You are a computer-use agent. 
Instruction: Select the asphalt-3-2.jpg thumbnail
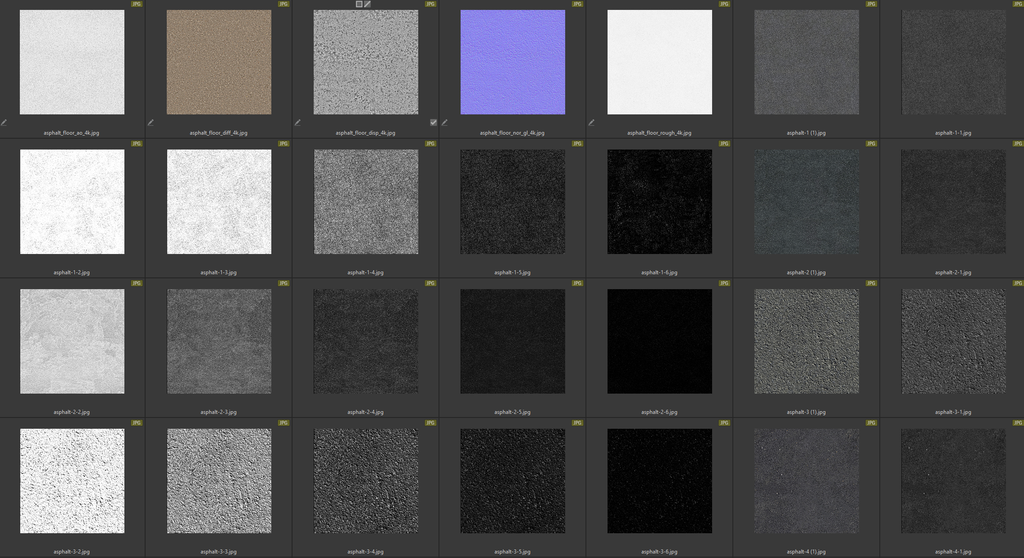72,481
